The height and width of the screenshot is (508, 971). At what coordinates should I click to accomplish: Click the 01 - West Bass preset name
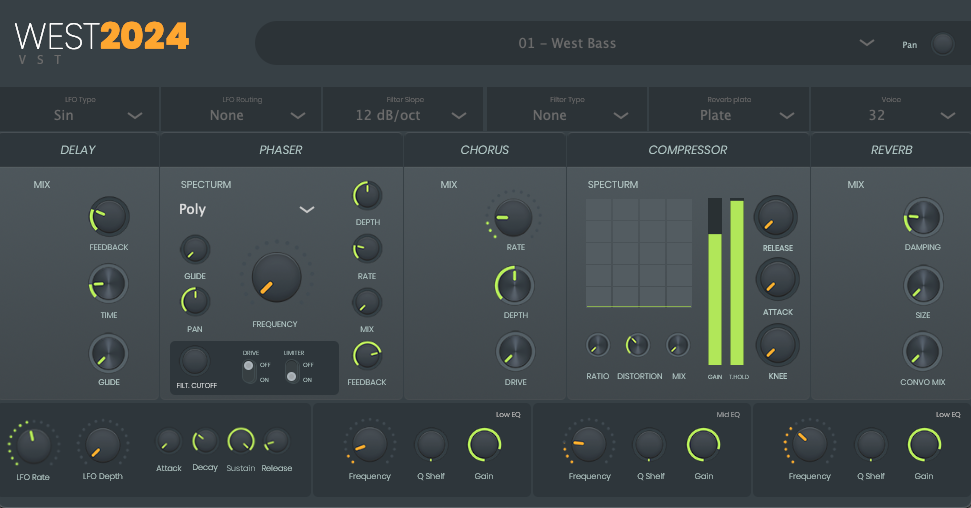pos(567,44)
